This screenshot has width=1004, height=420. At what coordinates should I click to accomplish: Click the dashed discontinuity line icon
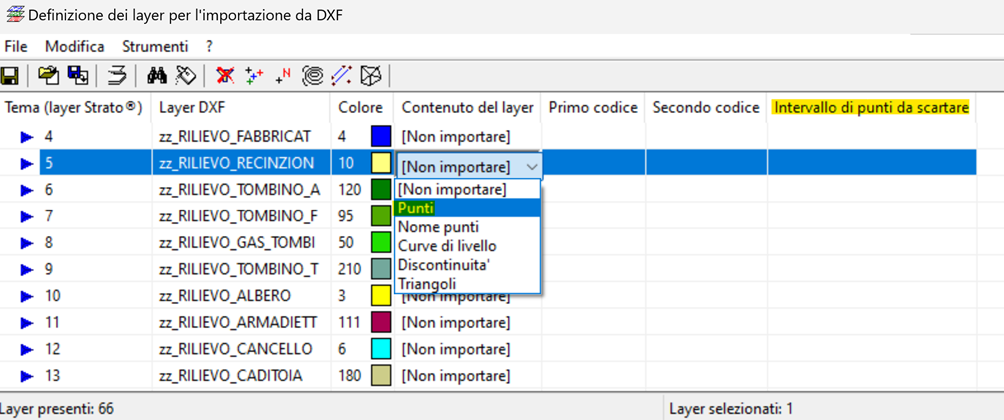[342, 76]
